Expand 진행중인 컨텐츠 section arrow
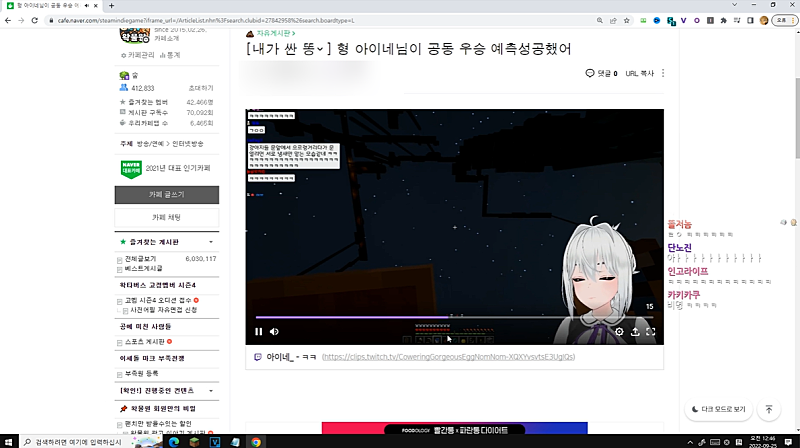 tap(211, 391)
